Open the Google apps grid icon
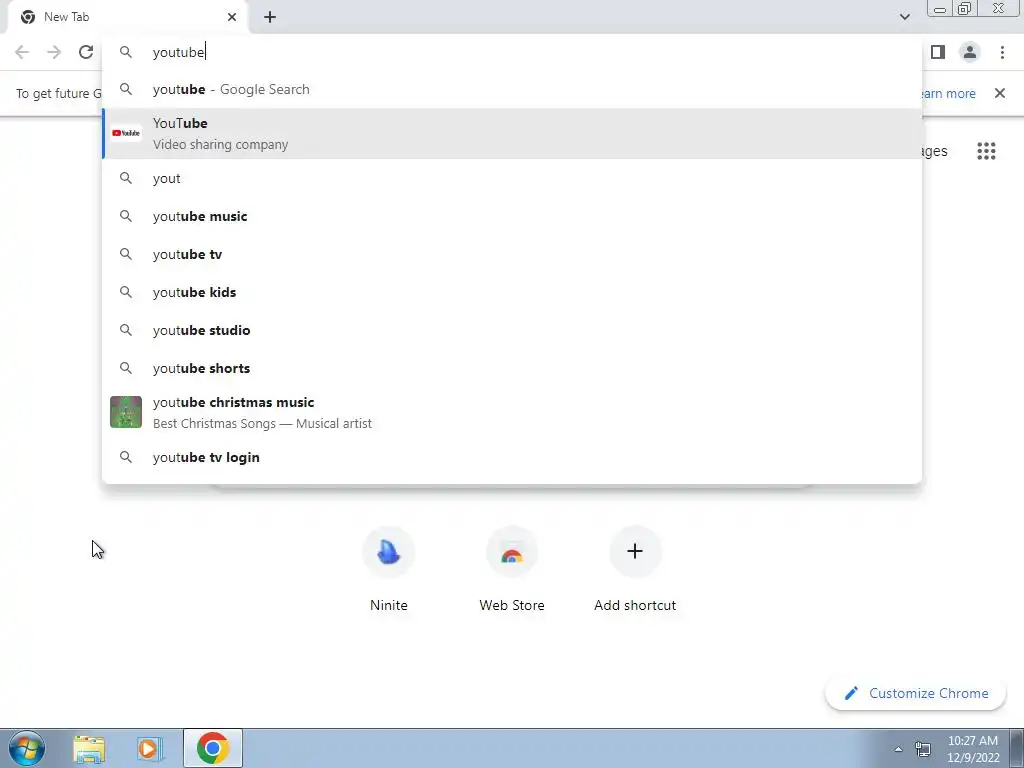Image resolution: width=1024 pixels, height=768 pixels. (986, 151)
